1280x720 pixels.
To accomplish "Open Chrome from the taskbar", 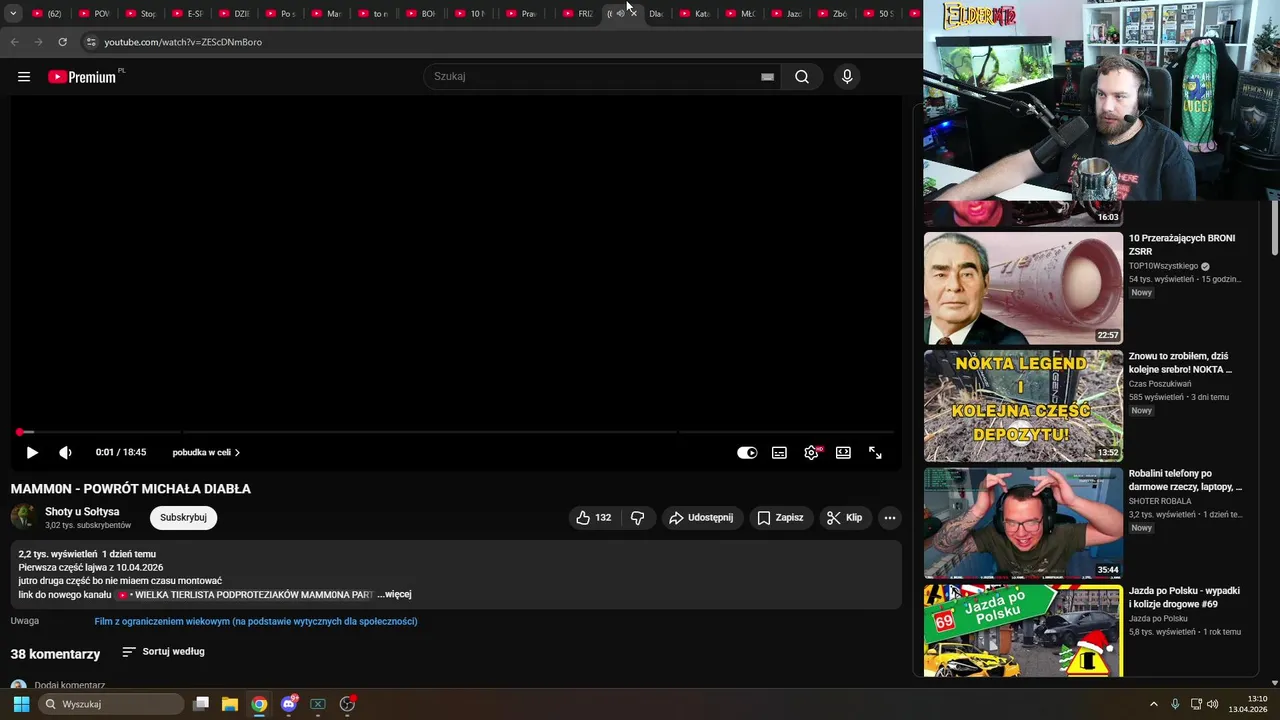I will coord(259,704).
